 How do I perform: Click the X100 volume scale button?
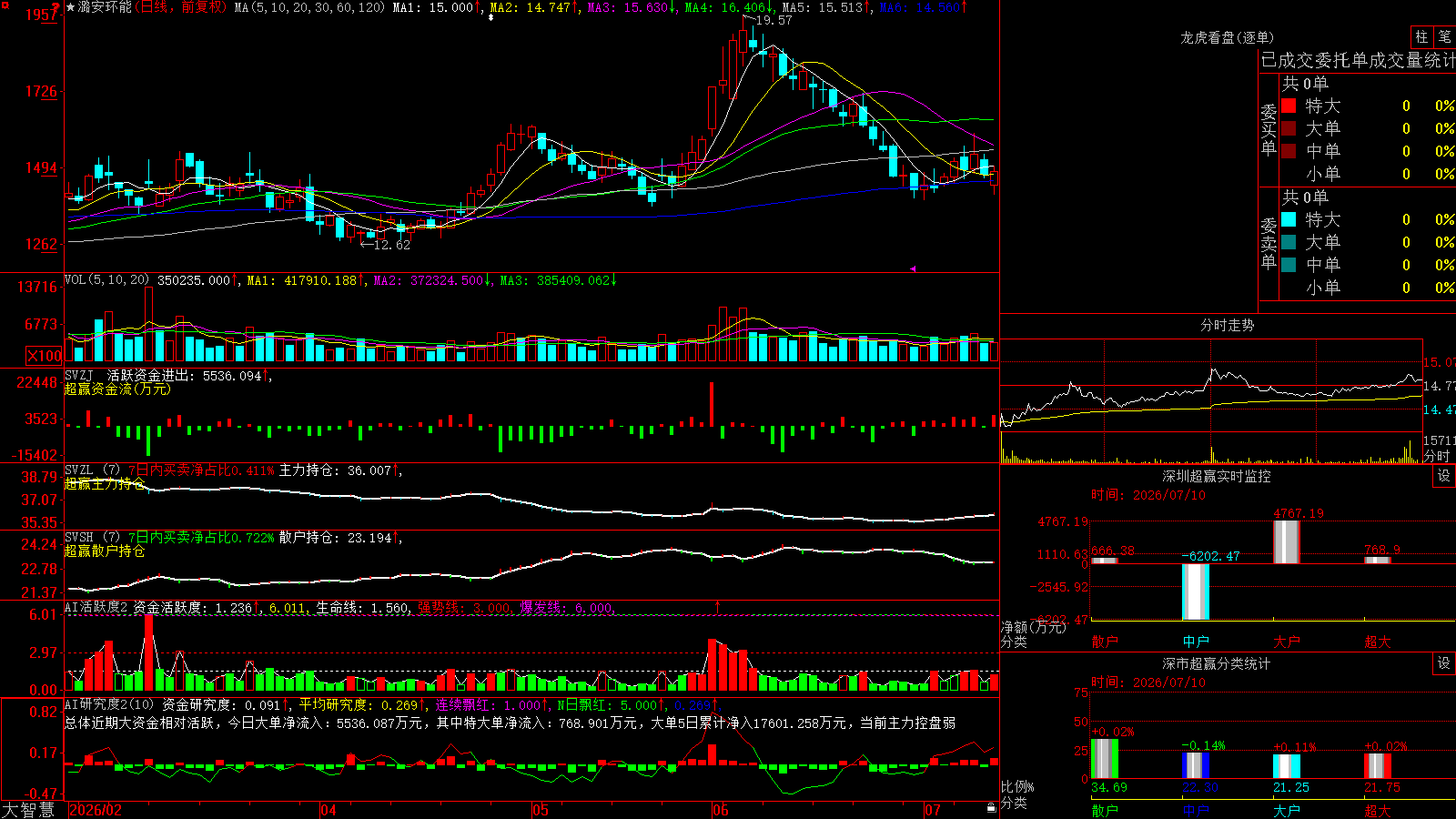coord(45,356)
